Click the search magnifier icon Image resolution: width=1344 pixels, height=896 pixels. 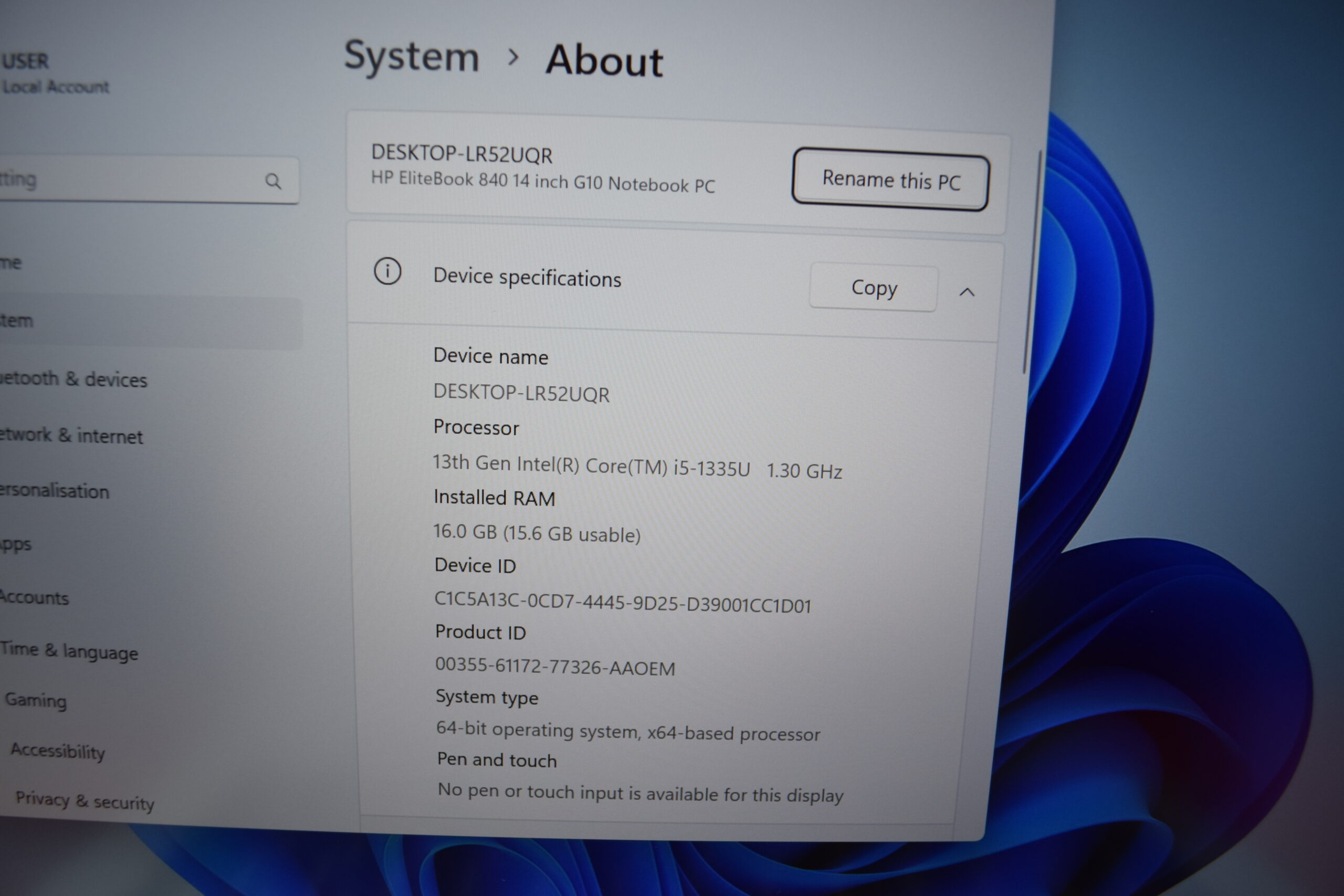pyautogui.click(x=273, y=181)
